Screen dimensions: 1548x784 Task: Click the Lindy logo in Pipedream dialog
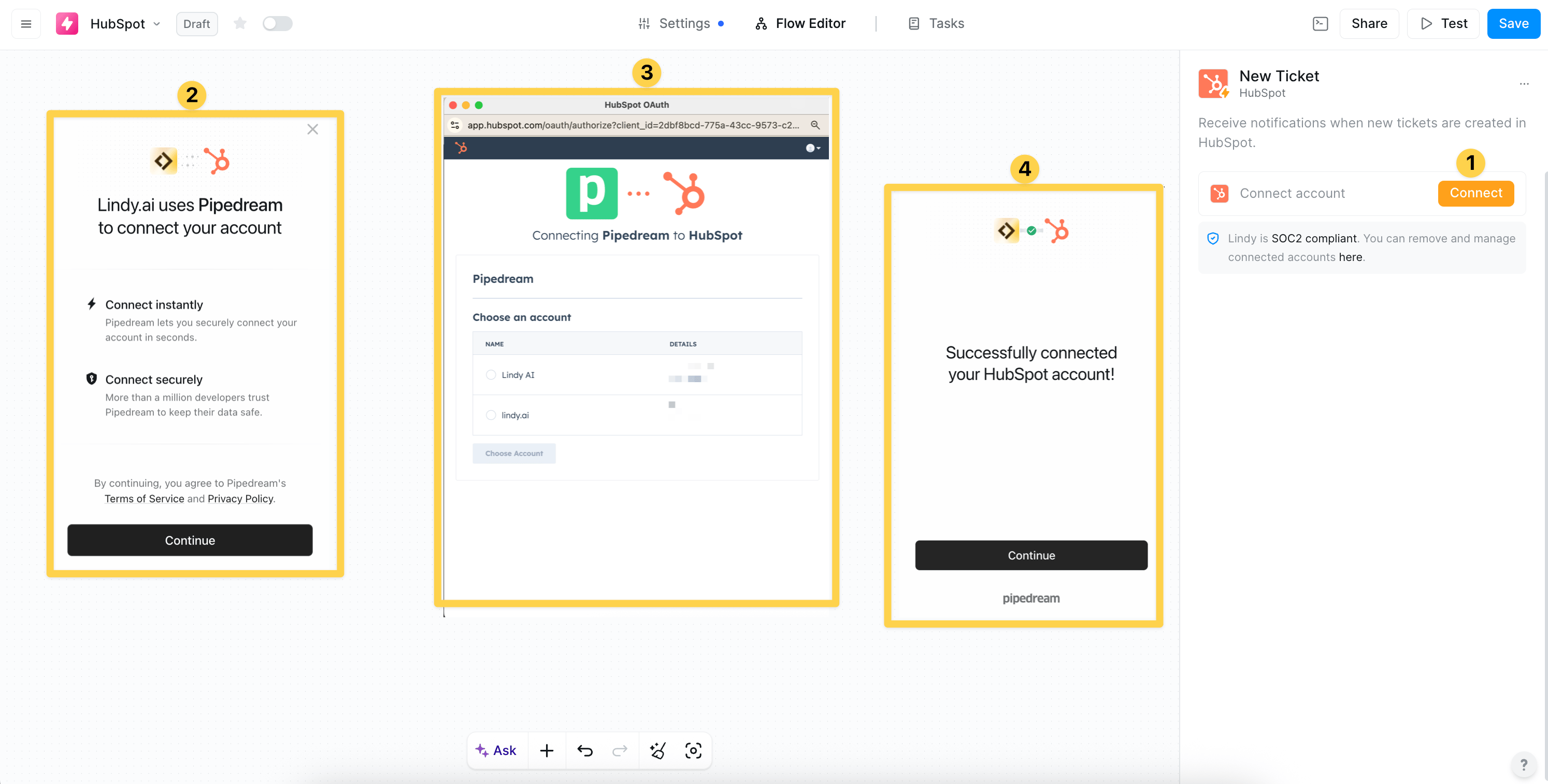[164, 161]
